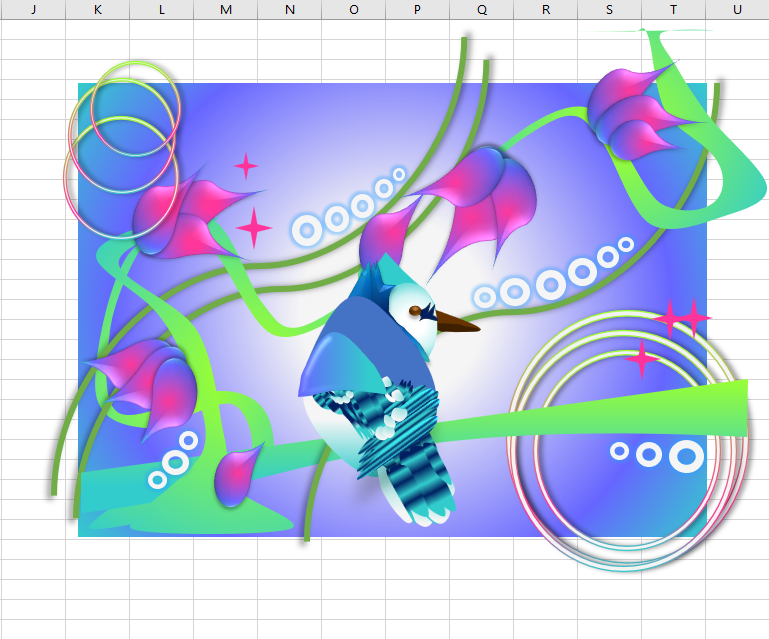Screen dimensions: 769x639
Task: Select column R header
Action: (545, 9)
